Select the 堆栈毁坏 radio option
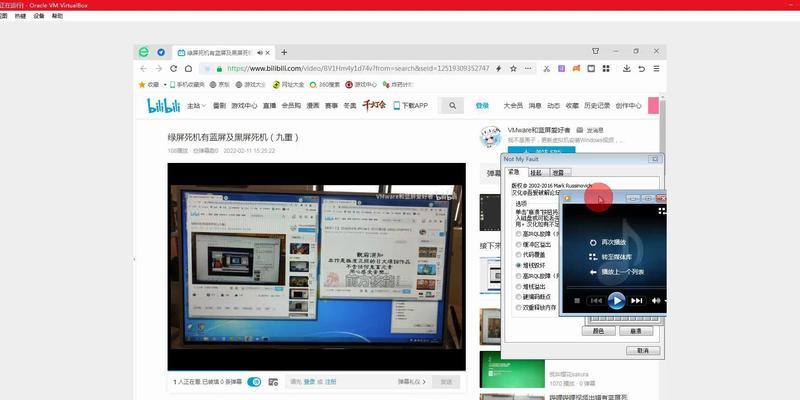This screenshot has height=400, width=800. 518,266
